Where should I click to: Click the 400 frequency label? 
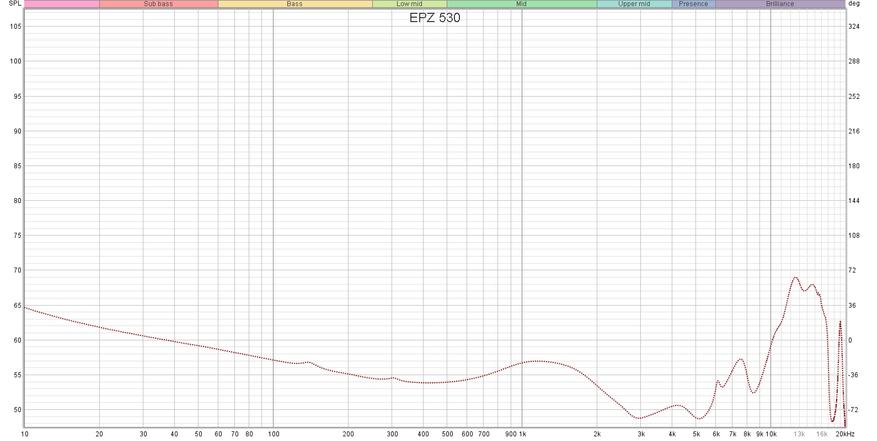point(423,434)
